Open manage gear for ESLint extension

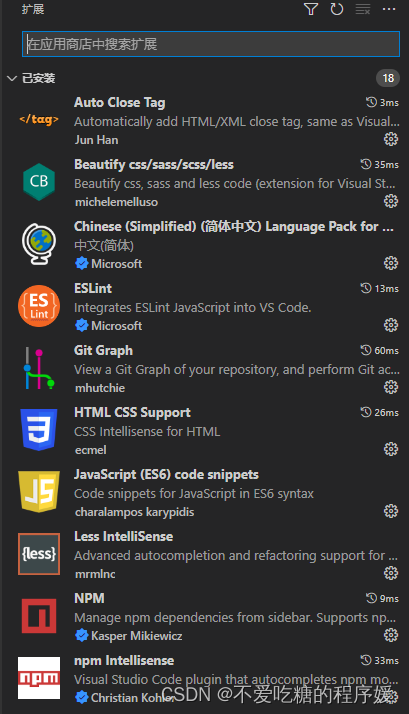[x=391, y=325]
